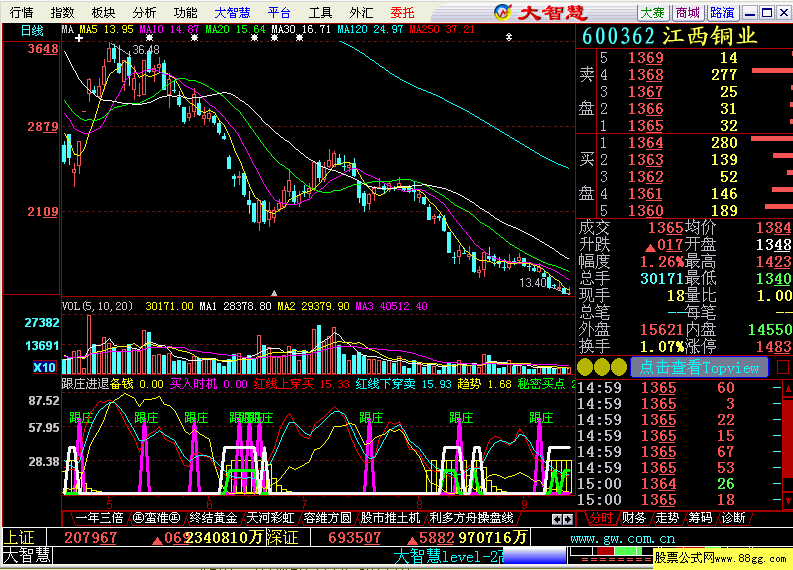Click the 36.48 high price marker
This screenshot has width=793, height=570.
click(x=146, y=50)
